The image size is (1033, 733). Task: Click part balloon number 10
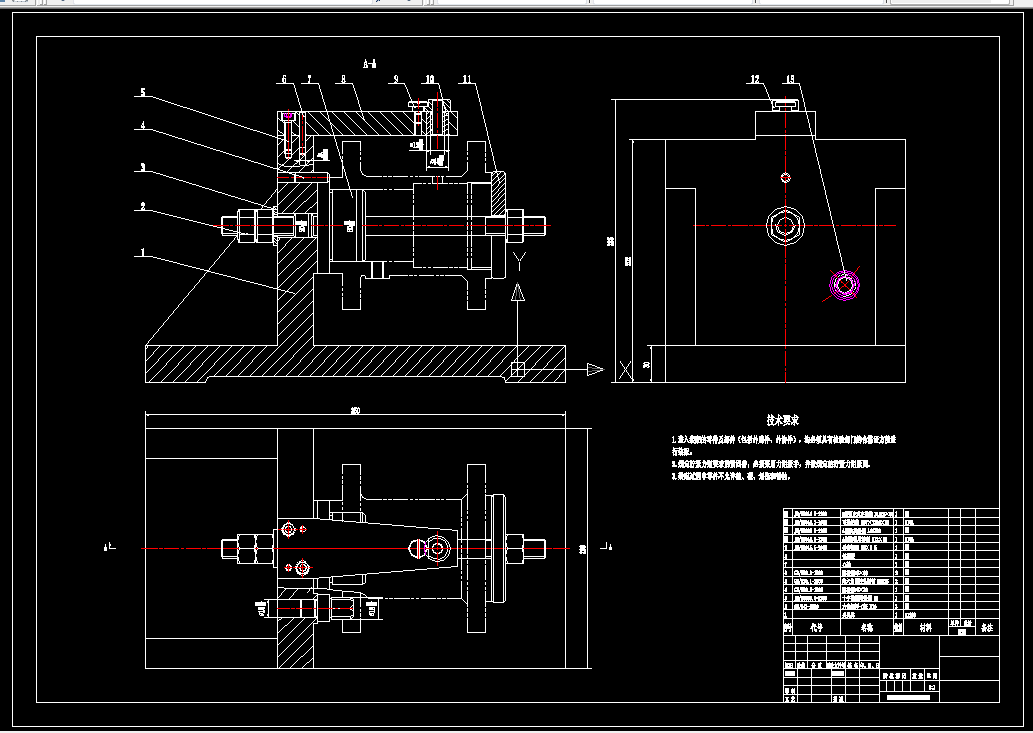point(430,79)
